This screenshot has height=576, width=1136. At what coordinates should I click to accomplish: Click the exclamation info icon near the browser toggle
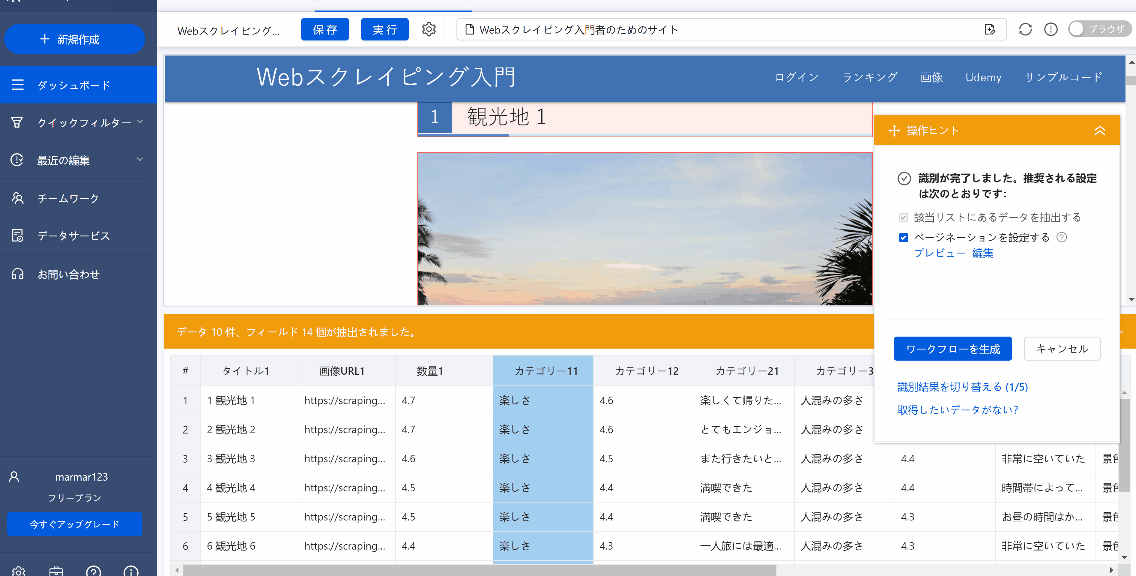1051,29
